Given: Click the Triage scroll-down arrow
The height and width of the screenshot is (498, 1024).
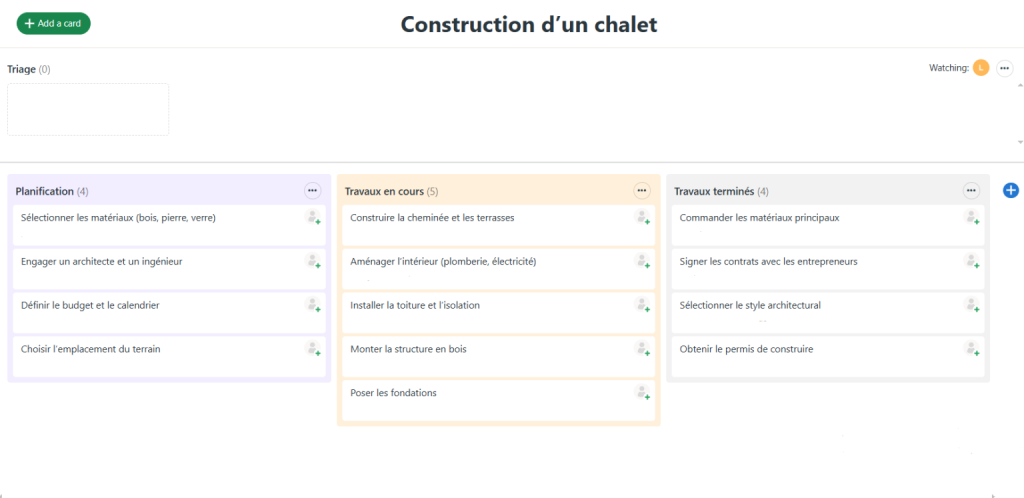Looking at the screenshot, I should [1019, 142].
